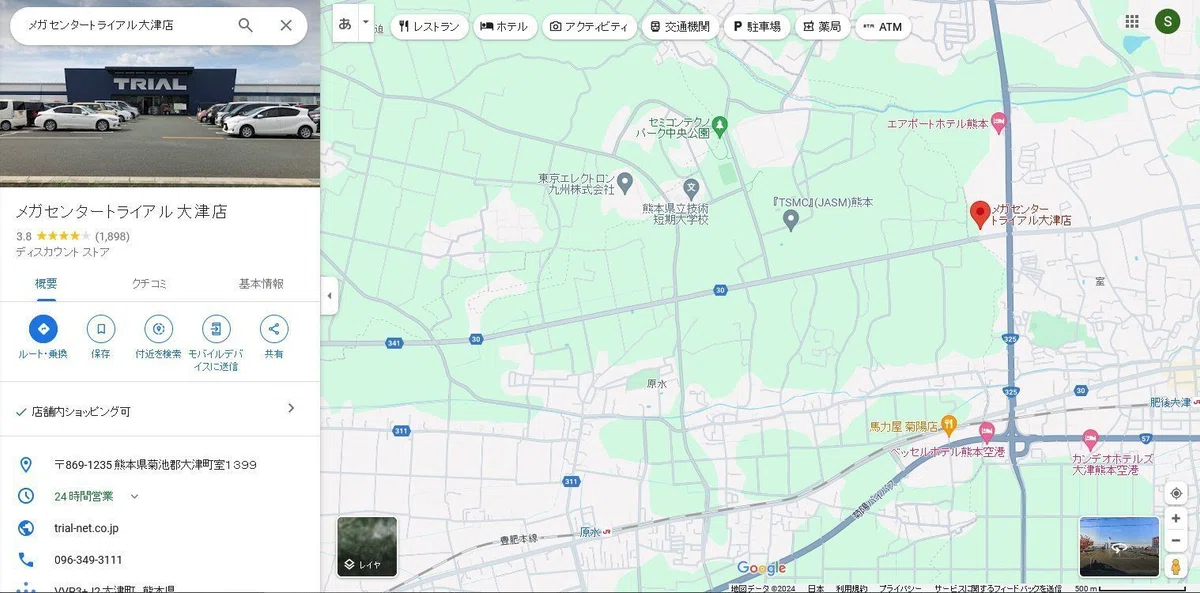The width and height of the screenshot is (1200, 593).
Task: Filter by 薬局 chip
Action: pyautogui.click(x=822, y=27)
